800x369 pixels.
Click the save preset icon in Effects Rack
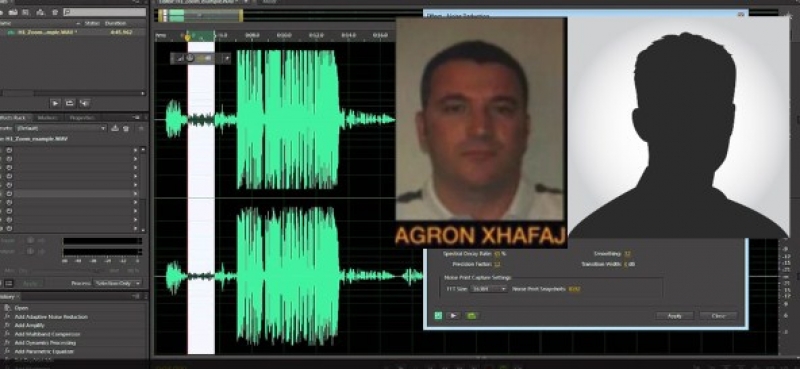(115, 128)
